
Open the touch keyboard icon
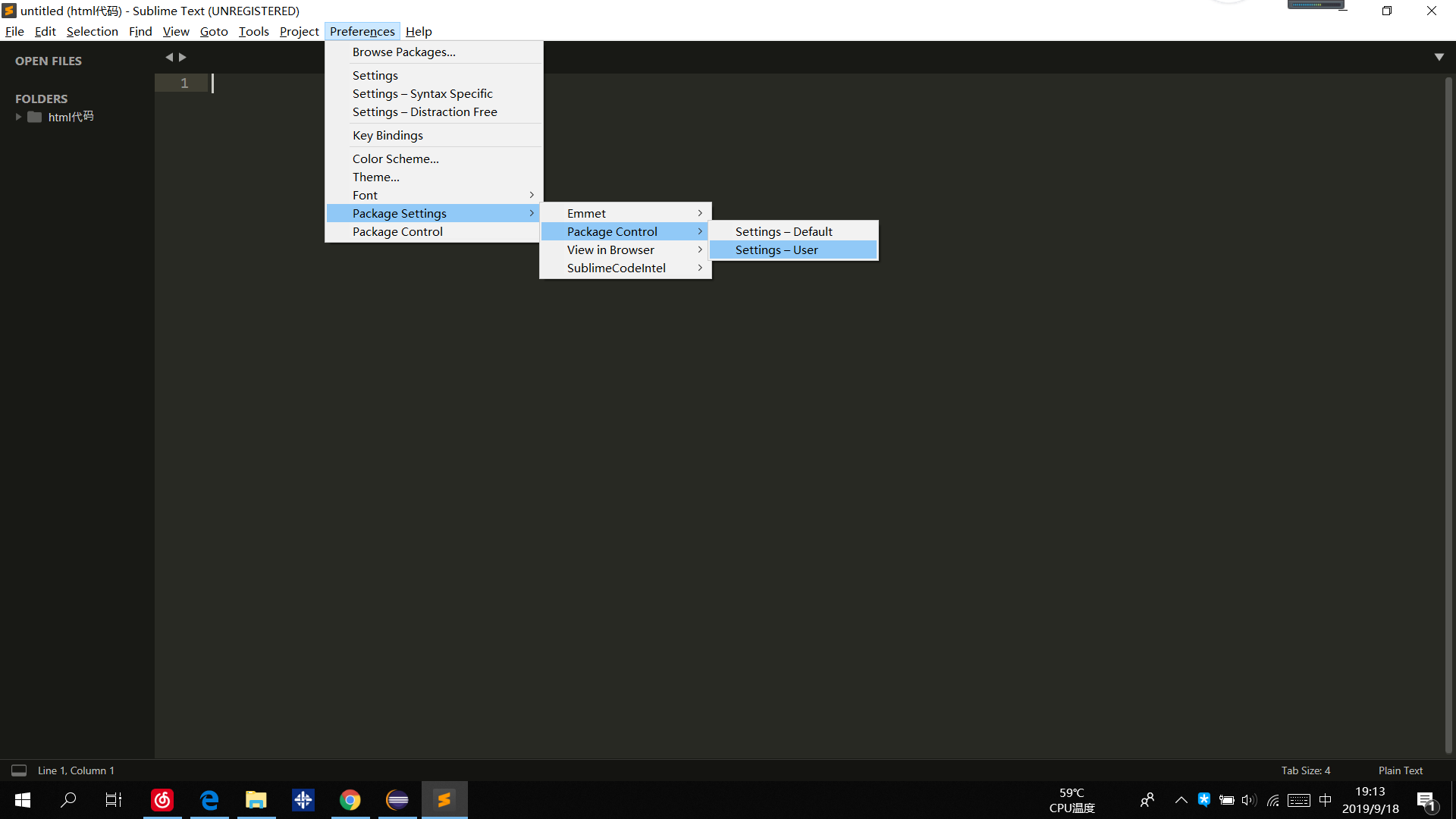pos(1298,800)
